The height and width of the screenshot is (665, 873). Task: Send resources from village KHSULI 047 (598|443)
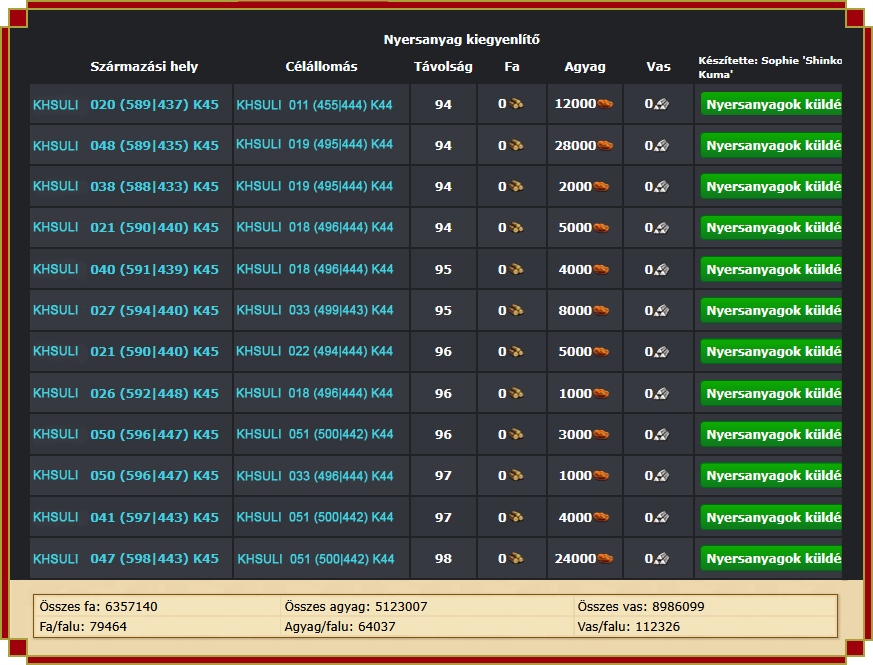[x=771, y=559]
